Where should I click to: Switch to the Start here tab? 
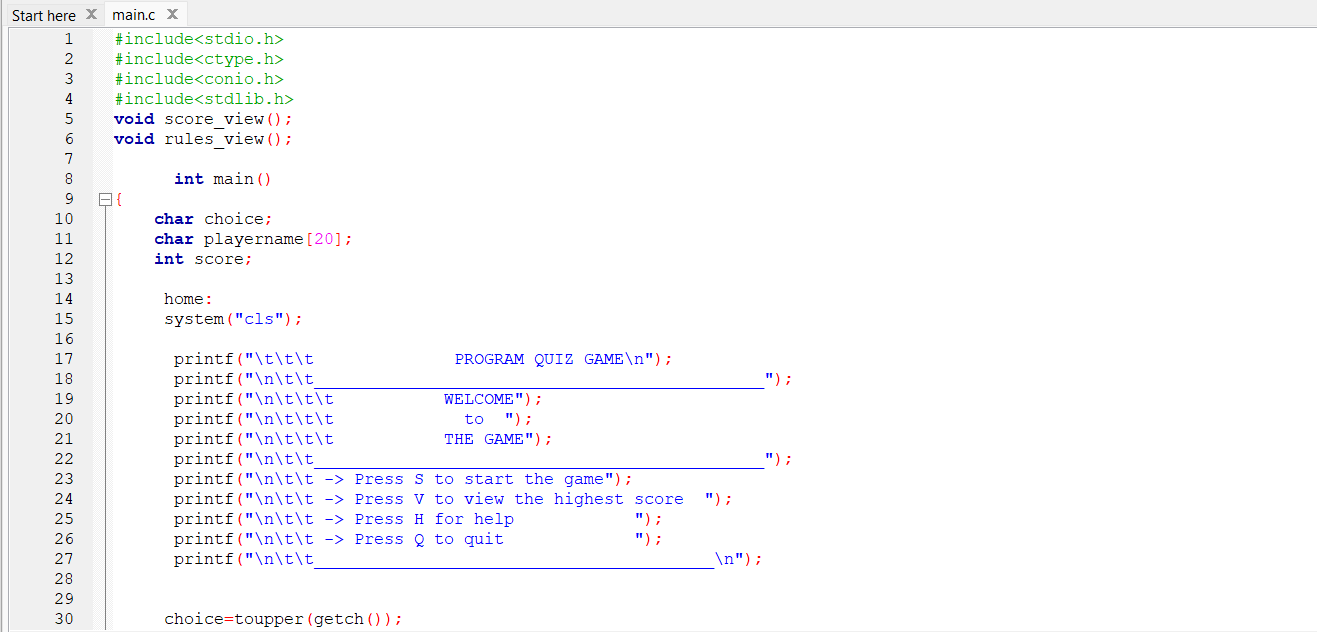point(43,15)
